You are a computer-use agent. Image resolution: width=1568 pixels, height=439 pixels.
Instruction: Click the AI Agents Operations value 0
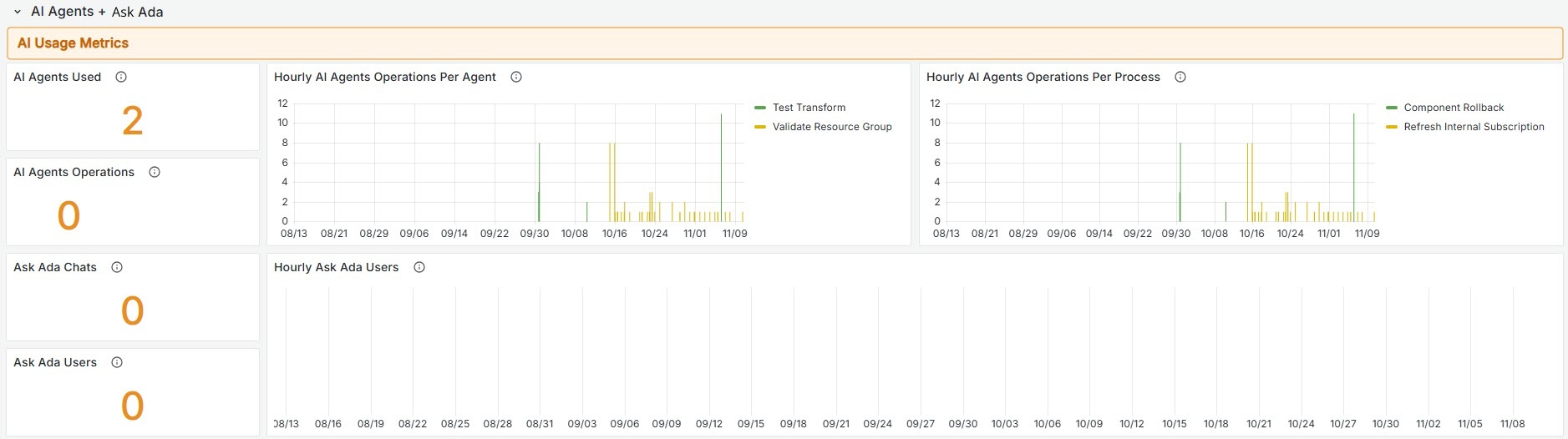coord(69,216)
